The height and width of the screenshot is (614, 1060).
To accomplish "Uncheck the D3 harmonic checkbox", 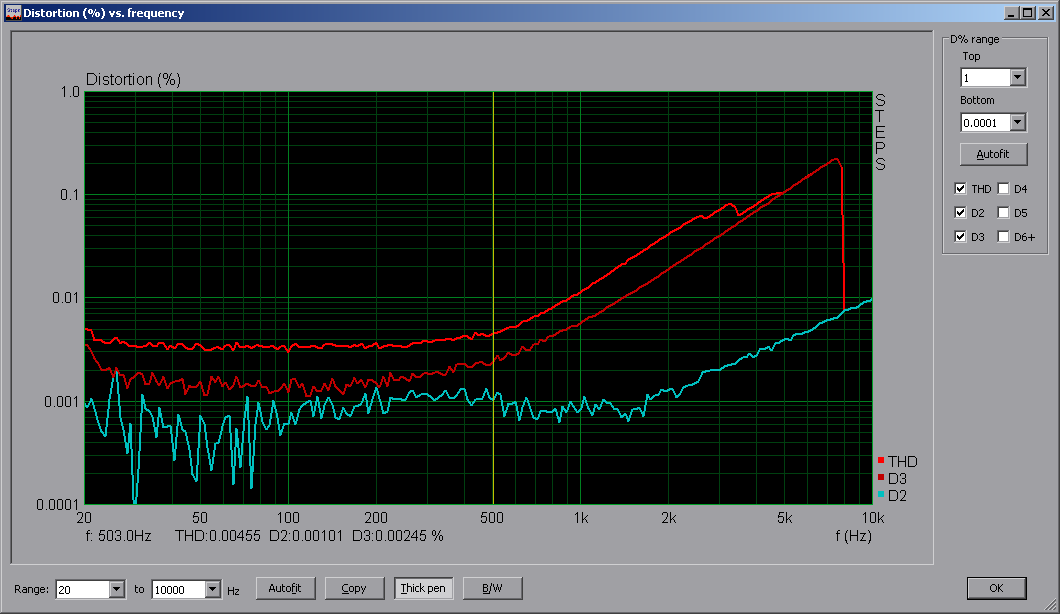I will (x=961, y=237).
